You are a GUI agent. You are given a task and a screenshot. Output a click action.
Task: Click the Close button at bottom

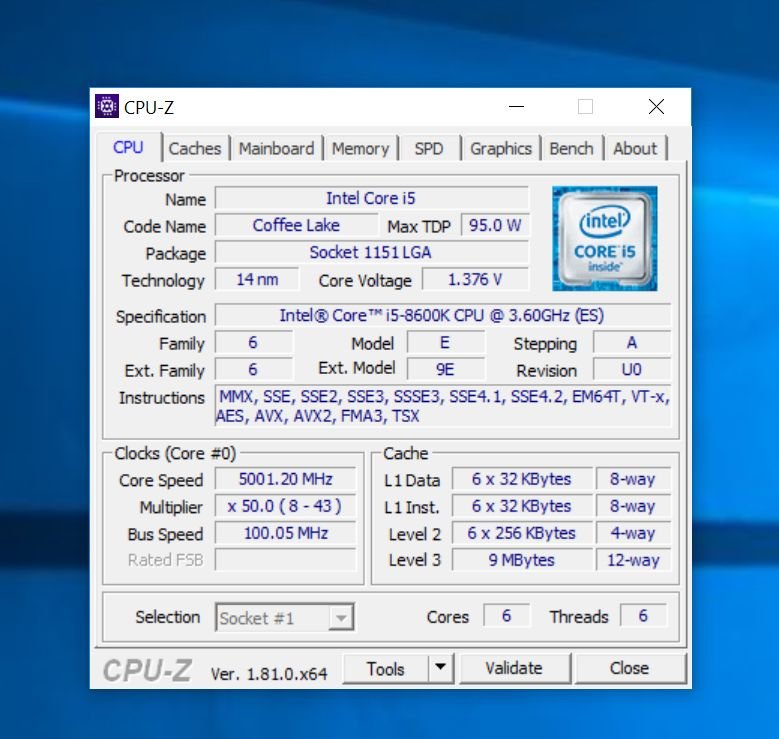629,668
